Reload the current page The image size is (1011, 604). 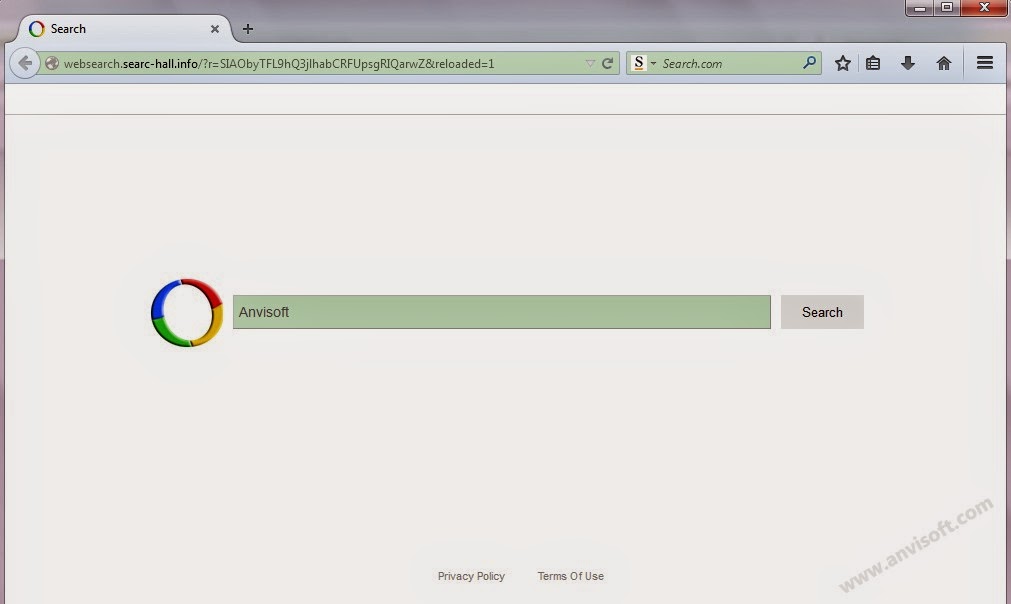tap(607, 63)
